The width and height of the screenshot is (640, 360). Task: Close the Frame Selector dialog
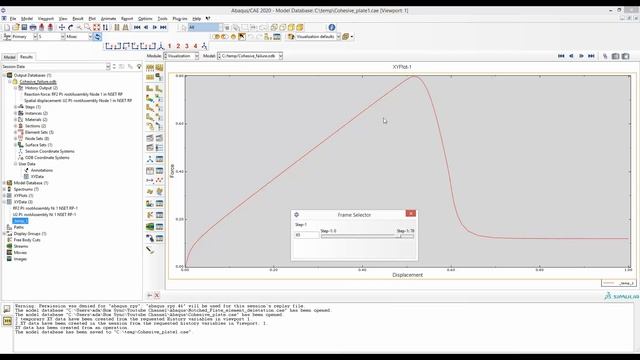tap(411, 213)
